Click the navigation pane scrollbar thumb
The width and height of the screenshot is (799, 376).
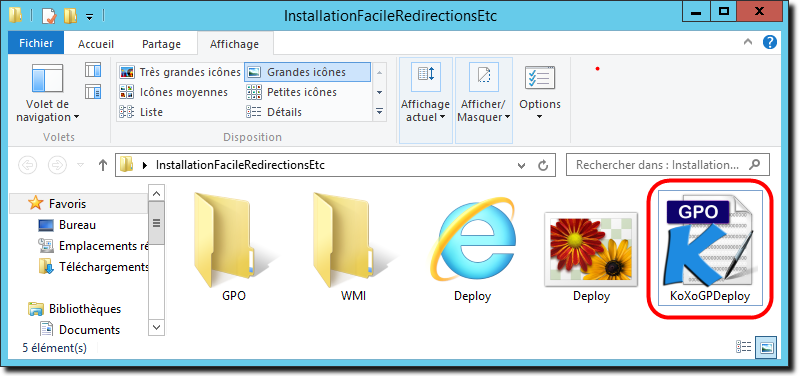(156, 223)
